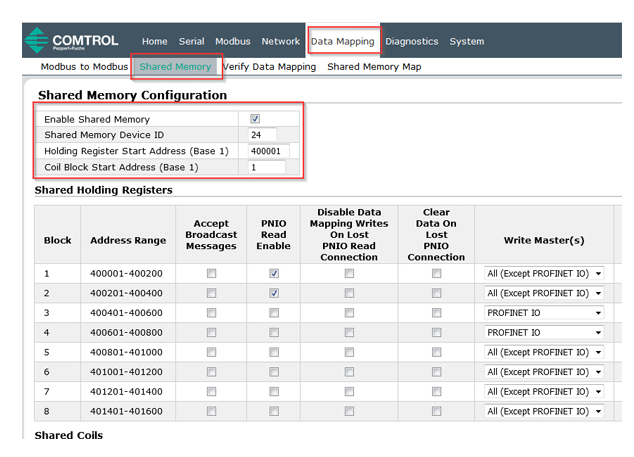Click address range 400601-400800
The height and width of the screenshot is (457, 634).
[126, 332]
